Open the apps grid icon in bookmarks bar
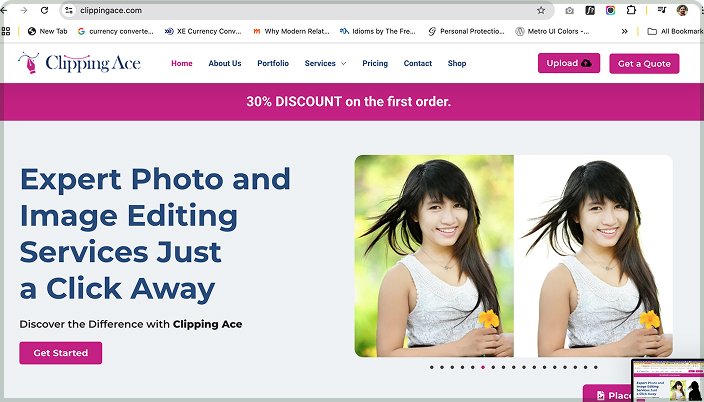The image size is (704, 402). (6, 31)
